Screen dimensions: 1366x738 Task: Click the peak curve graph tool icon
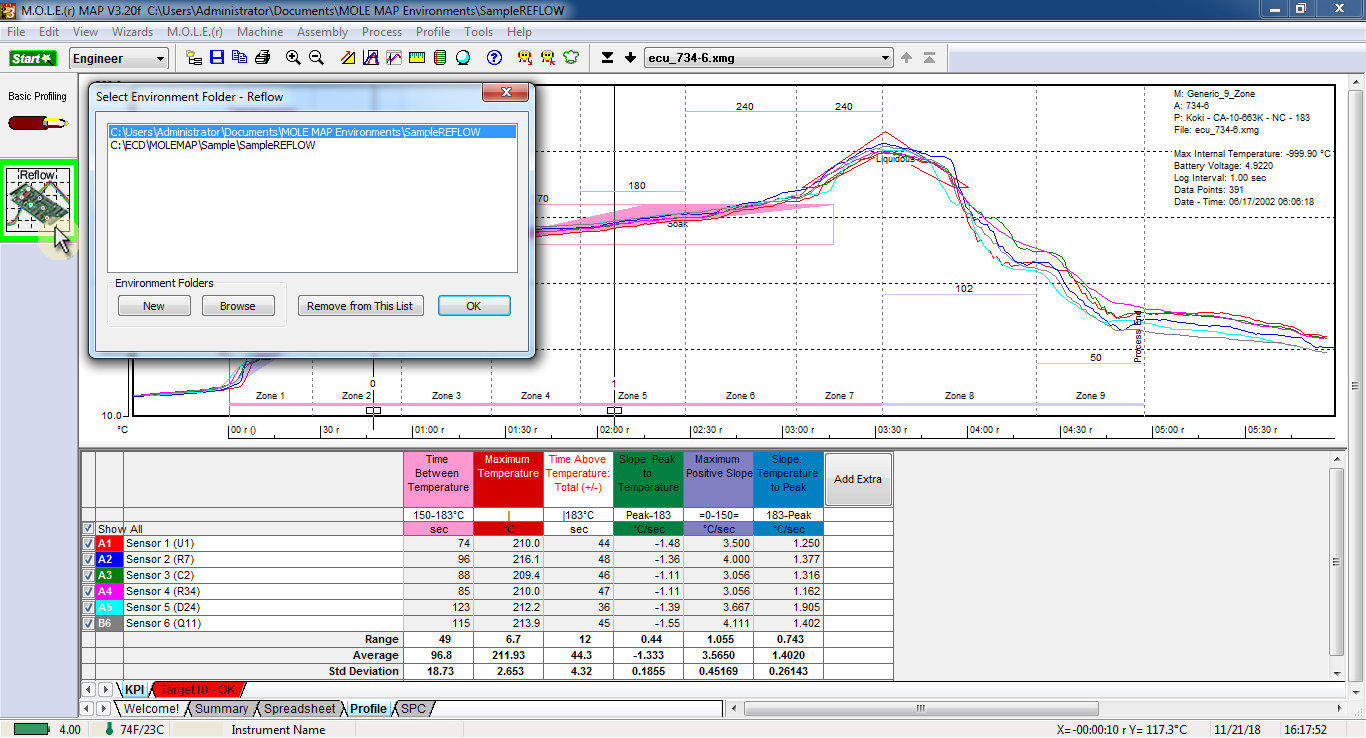click(x=371, y=58)
